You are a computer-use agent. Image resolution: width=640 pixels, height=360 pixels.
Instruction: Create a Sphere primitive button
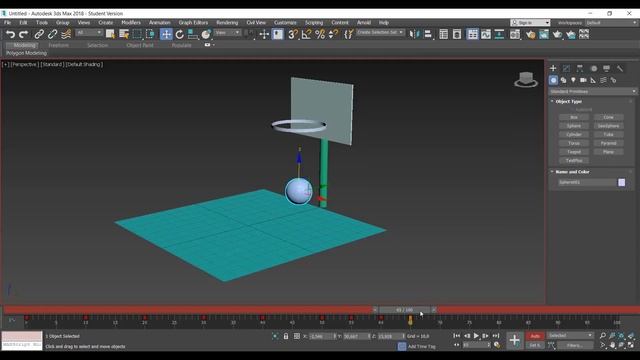click(574, 126)
